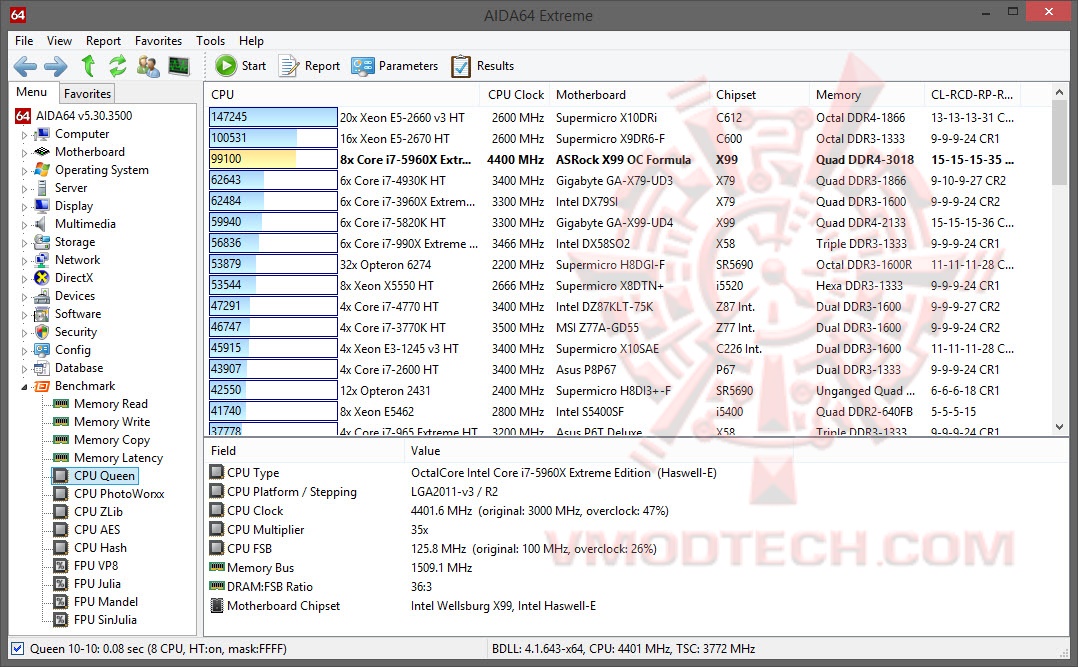
Task: Click the Report document icon
Action: pos(289,66)
